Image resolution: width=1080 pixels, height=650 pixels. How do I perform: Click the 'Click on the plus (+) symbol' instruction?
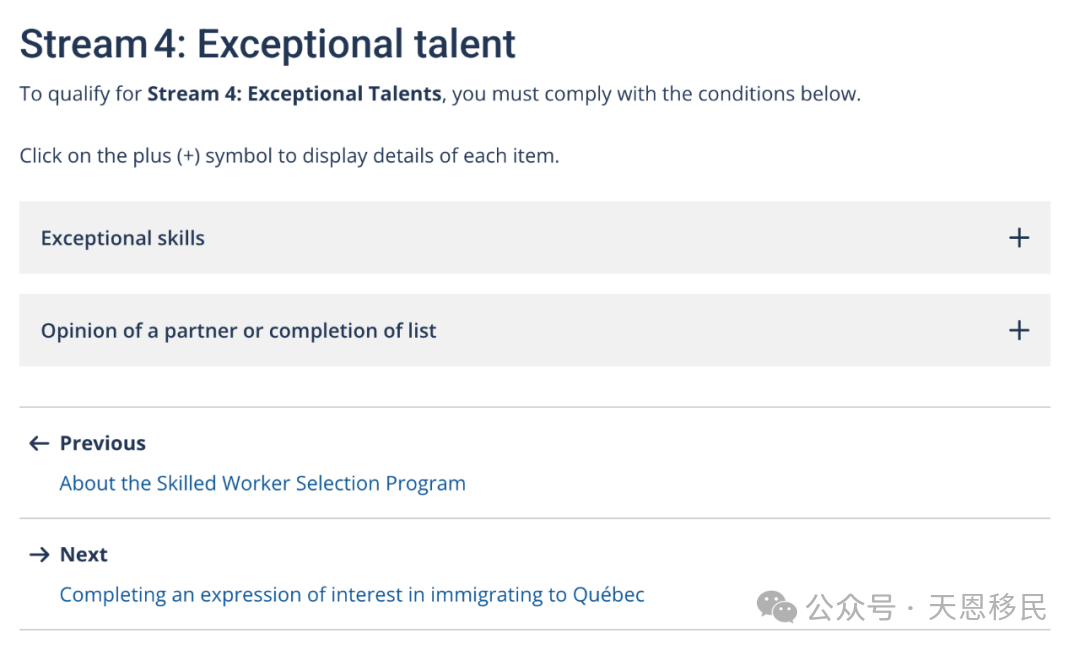(289, 156)
